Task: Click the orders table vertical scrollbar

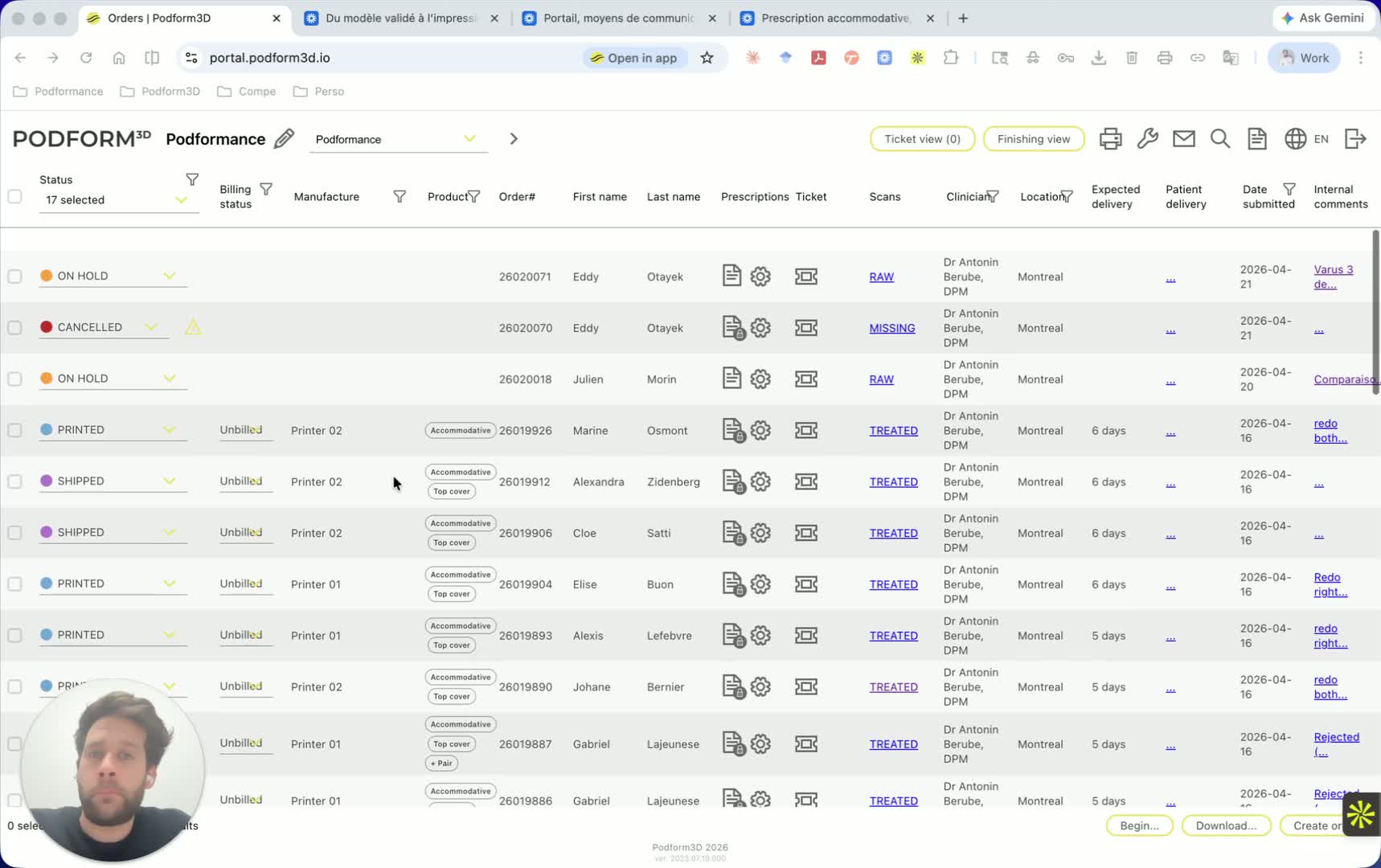Action: coord(1375,312)
